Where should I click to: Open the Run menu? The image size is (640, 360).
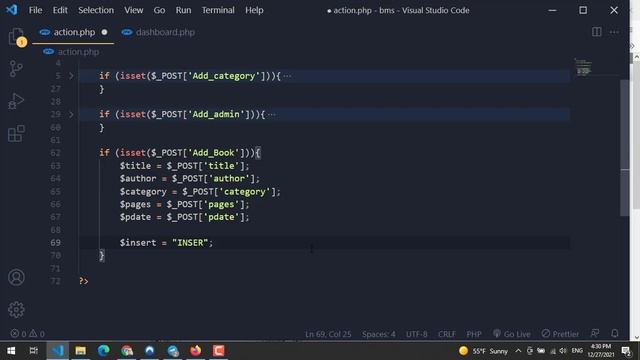(183, 10)
